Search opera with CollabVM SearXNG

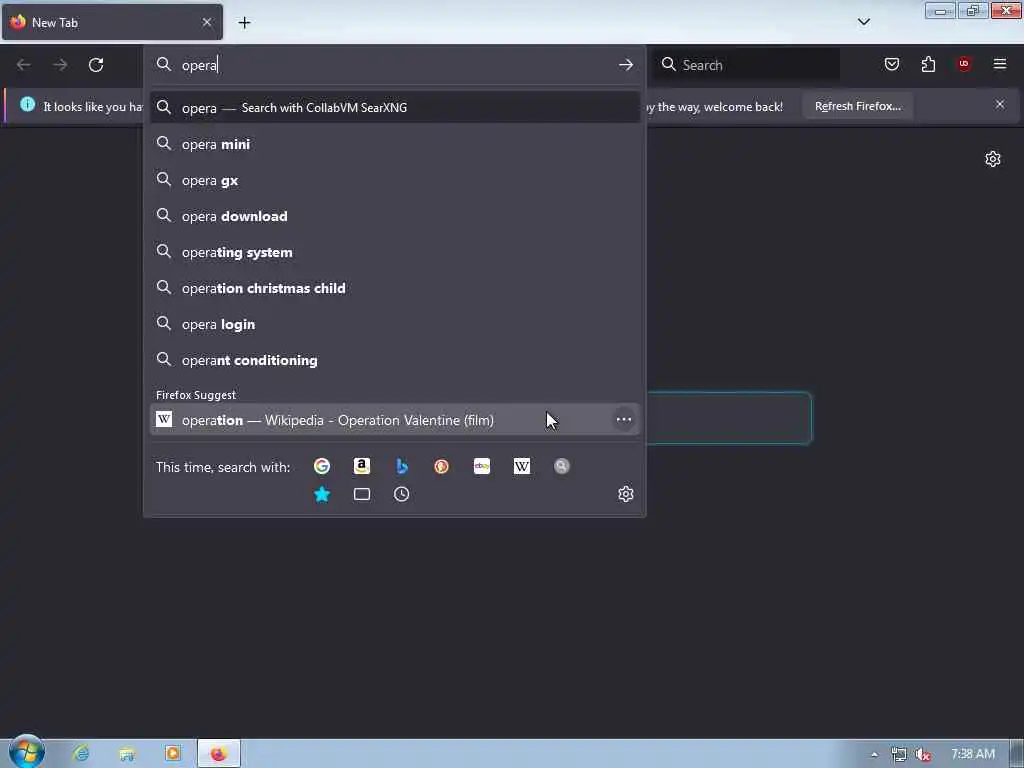tap(394, 107)
